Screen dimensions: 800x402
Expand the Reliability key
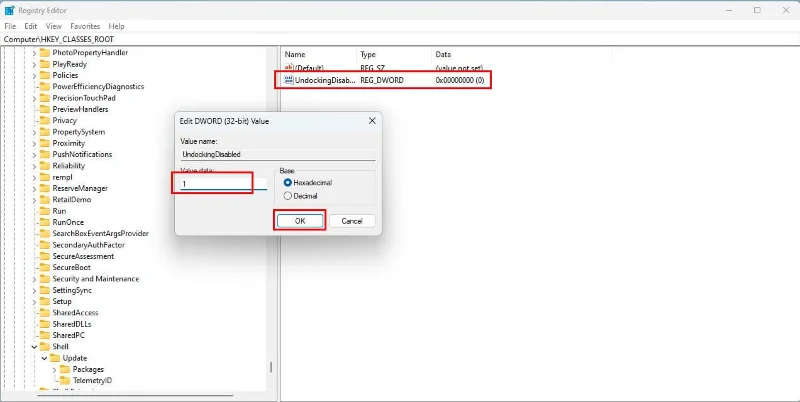click(35, 166)
